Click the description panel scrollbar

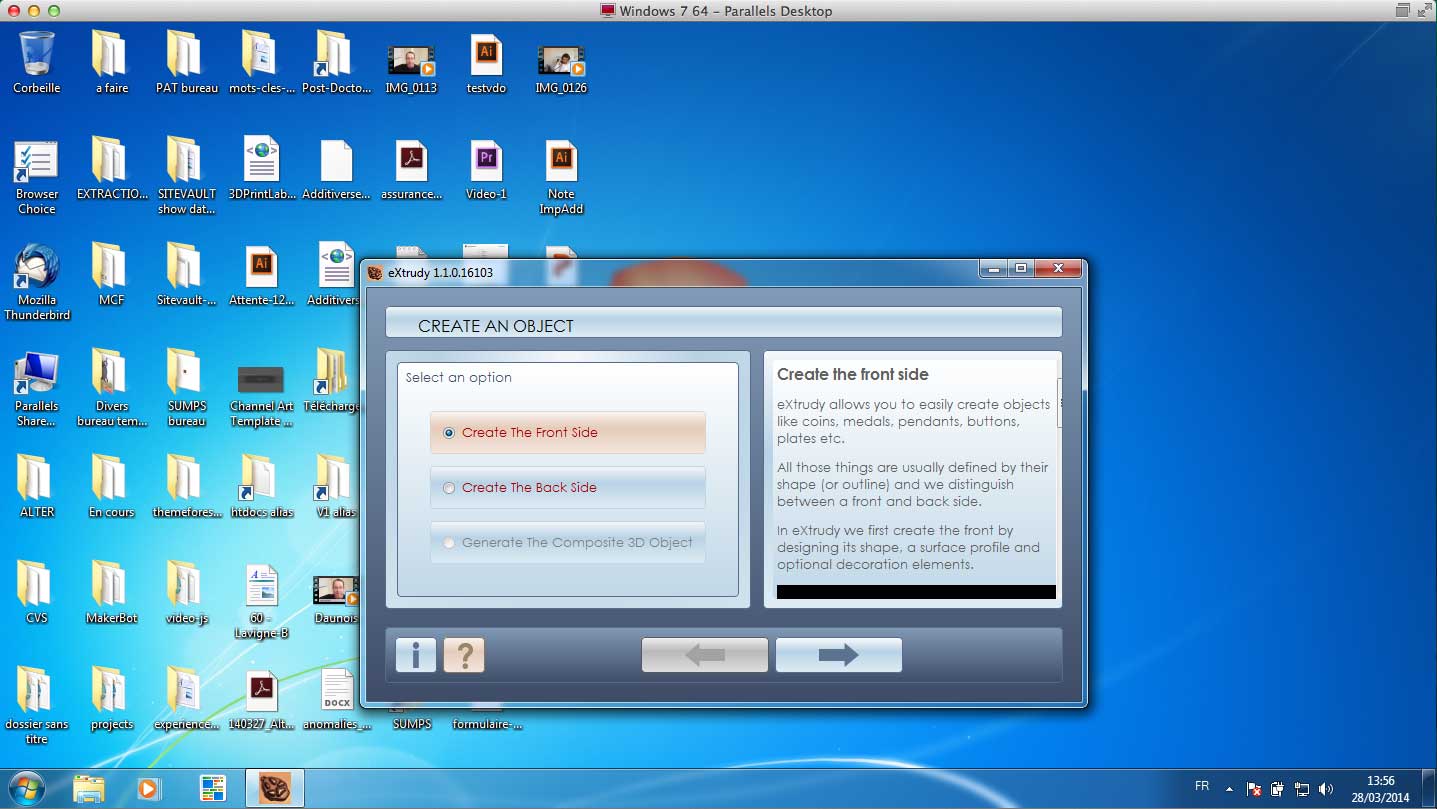click(1058, 404)
